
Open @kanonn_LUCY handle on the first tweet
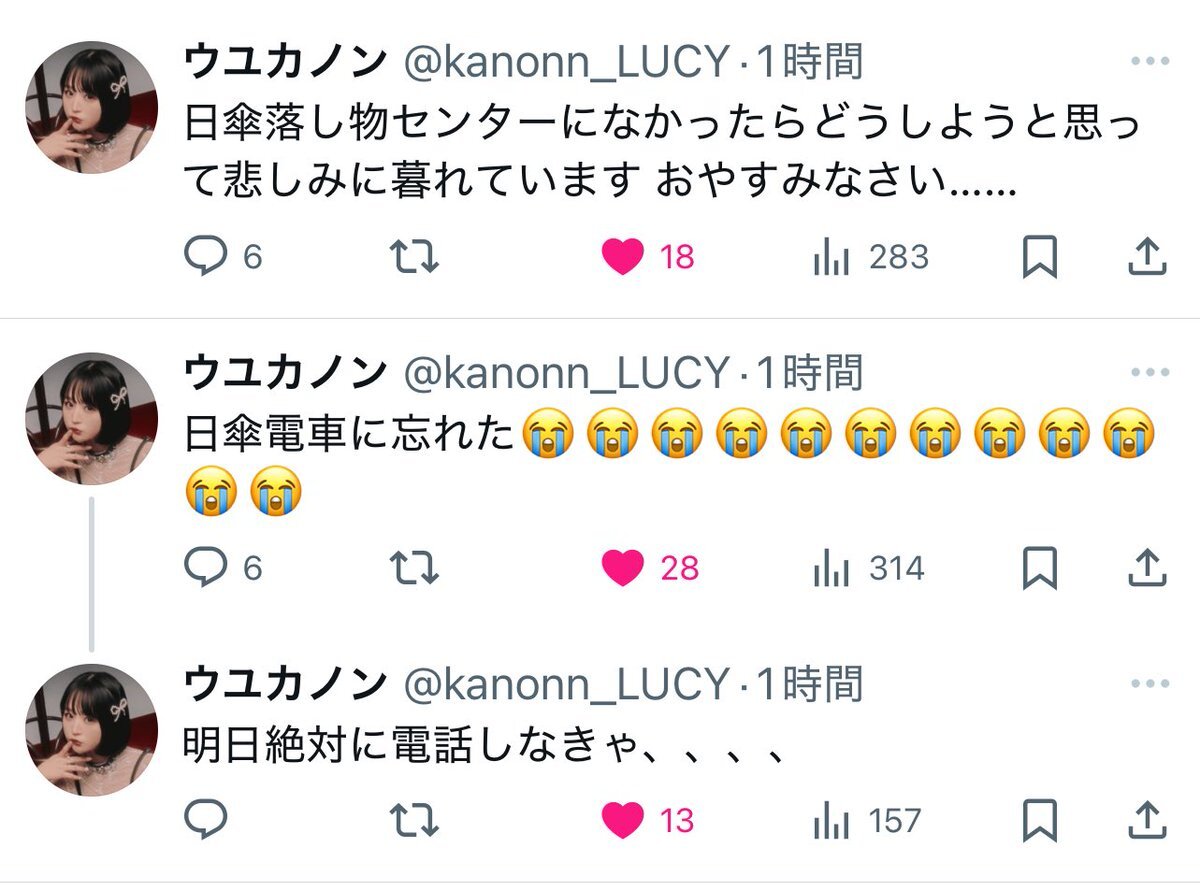click(566, 63)
